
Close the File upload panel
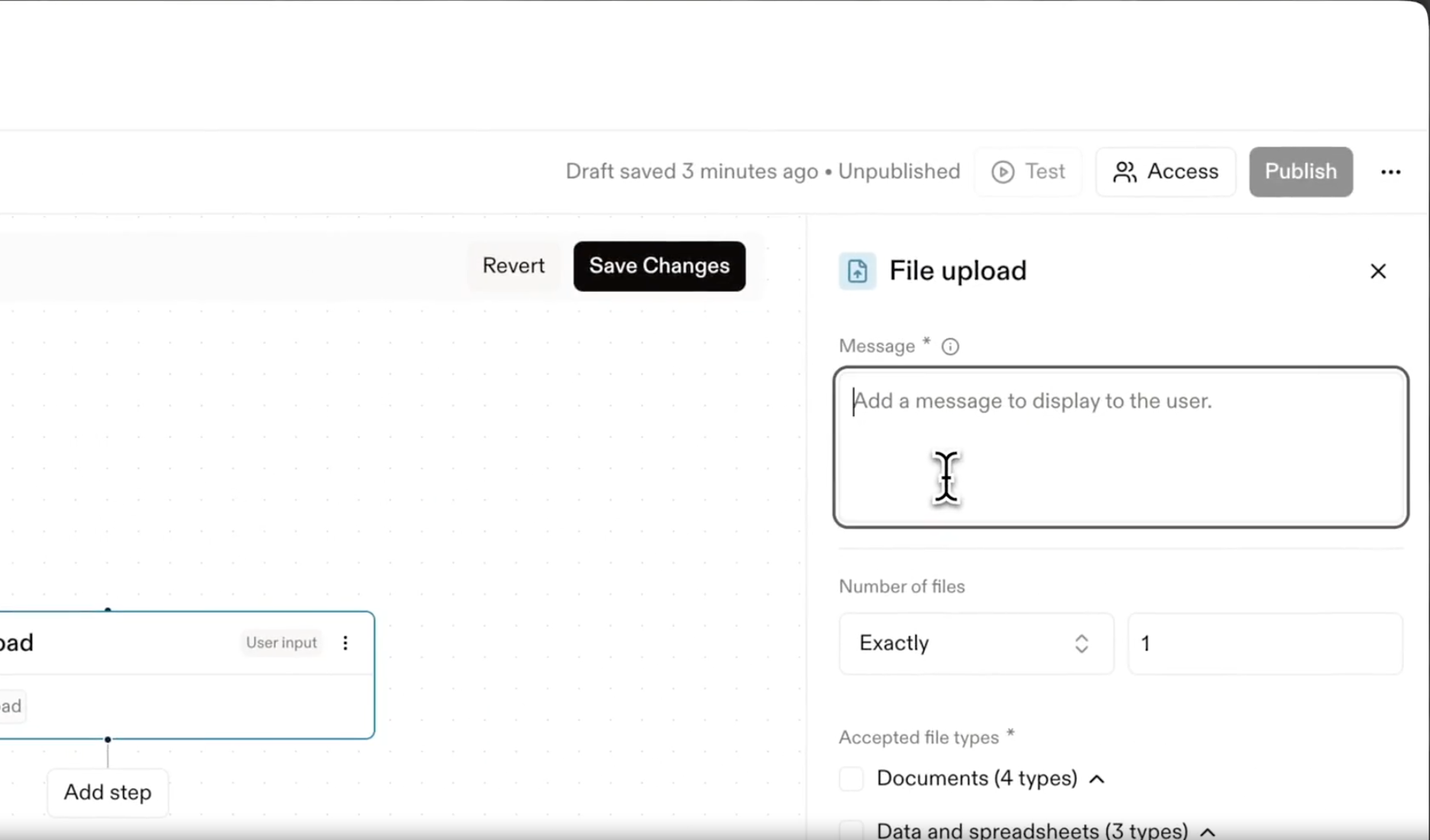pos(1377,271)
